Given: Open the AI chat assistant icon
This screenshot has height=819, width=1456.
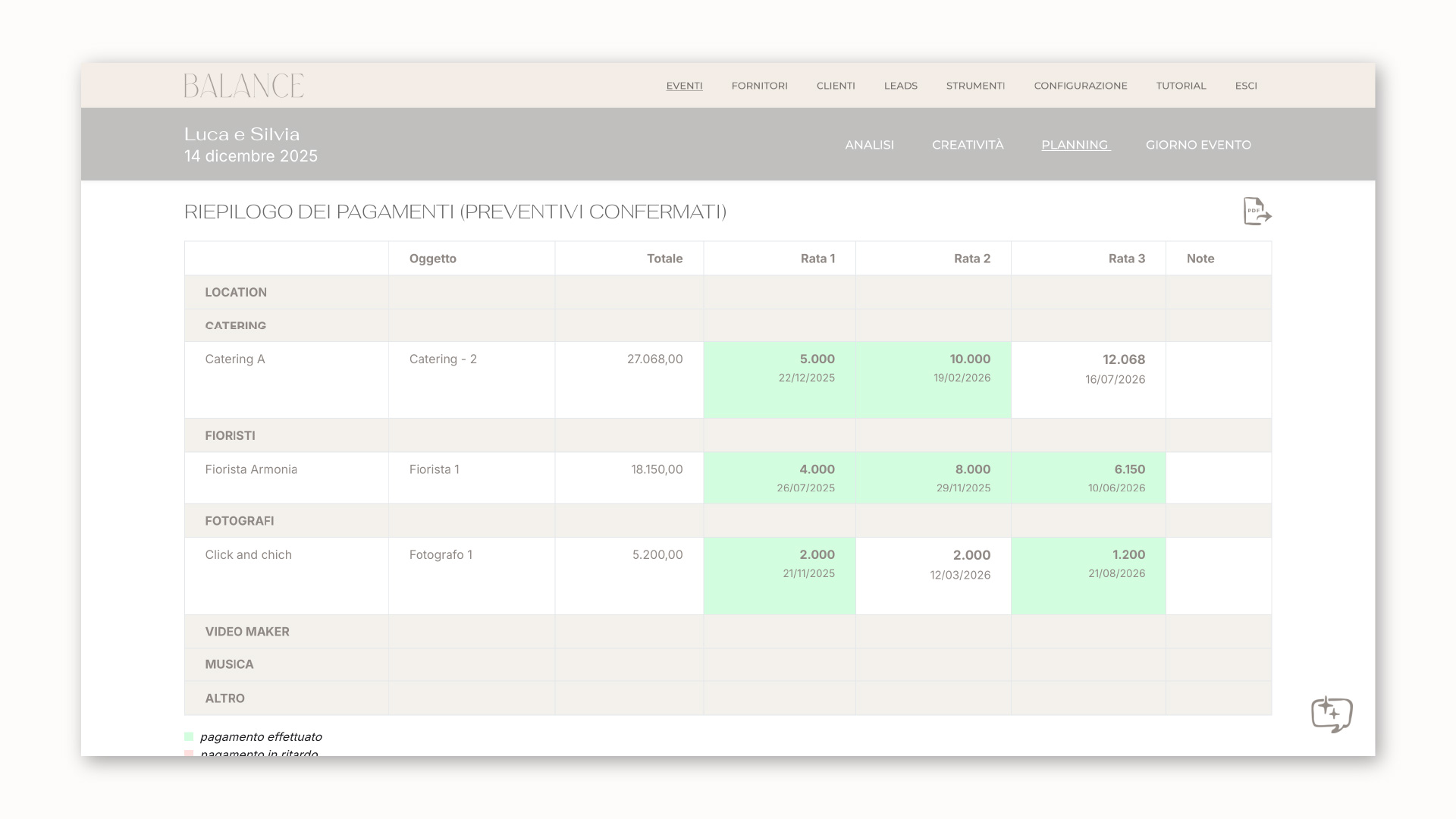Looking at the screenshot, I should [x=1332, y=714].
